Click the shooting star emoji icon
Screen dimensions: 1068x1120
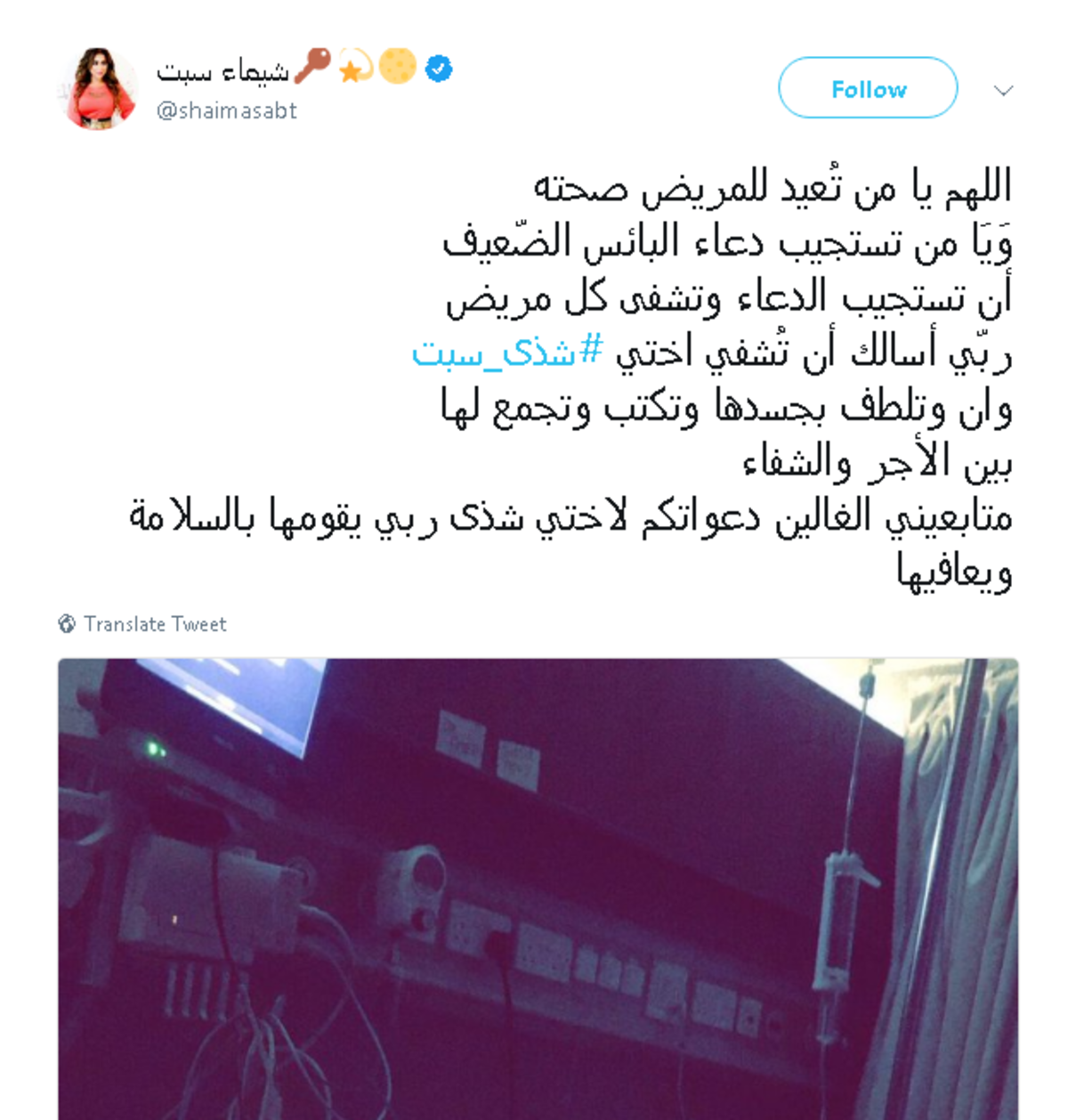[x=355, y=67]
